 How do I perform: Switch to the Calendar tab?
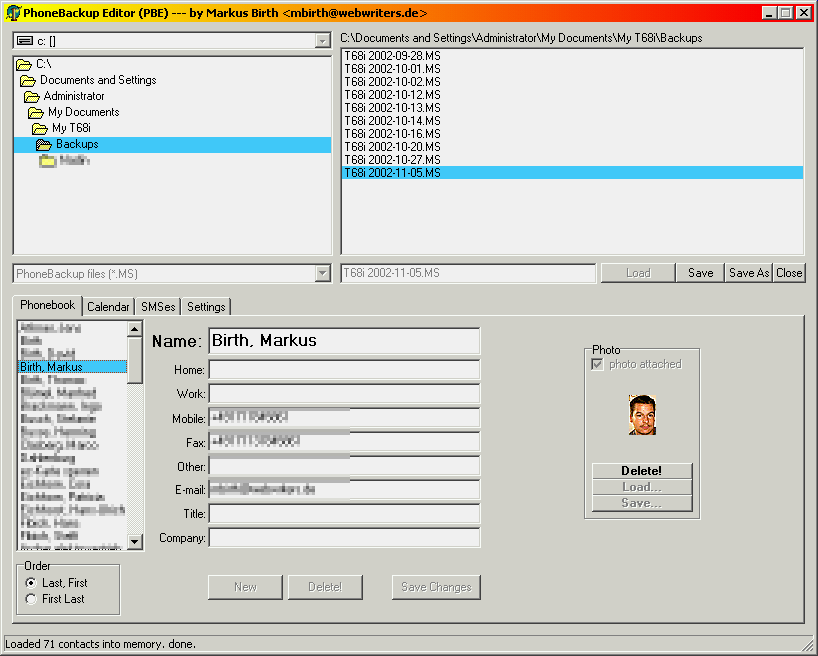(x=108, y=307)
